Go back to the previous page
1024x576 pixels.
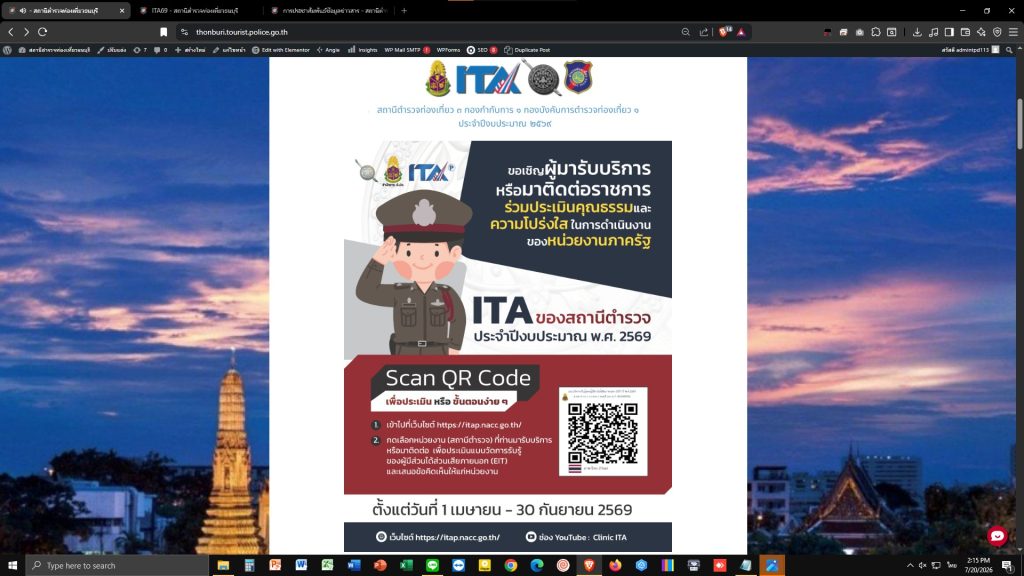(x=10, y=32)
